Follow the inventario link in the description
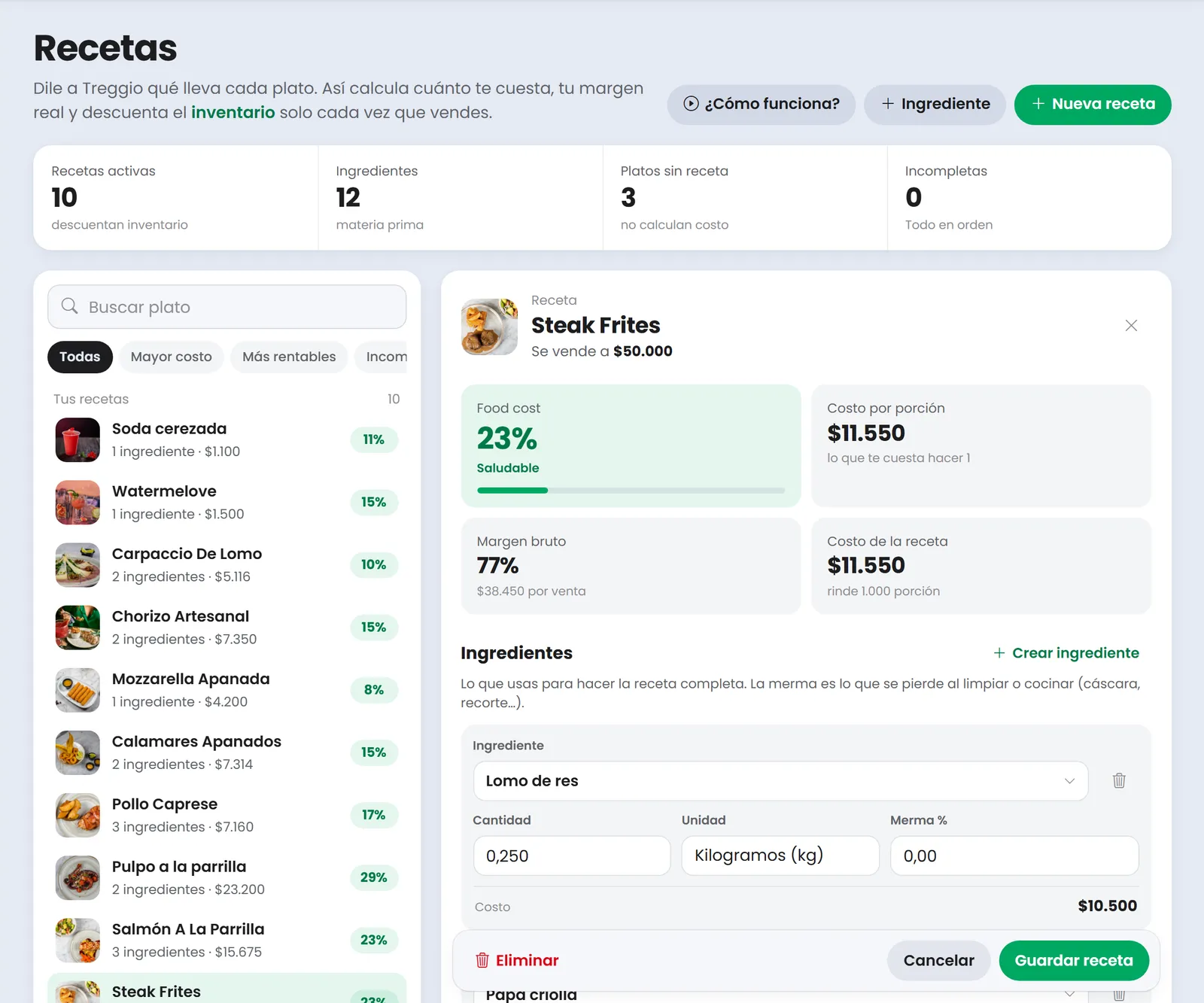 (233, 112)
